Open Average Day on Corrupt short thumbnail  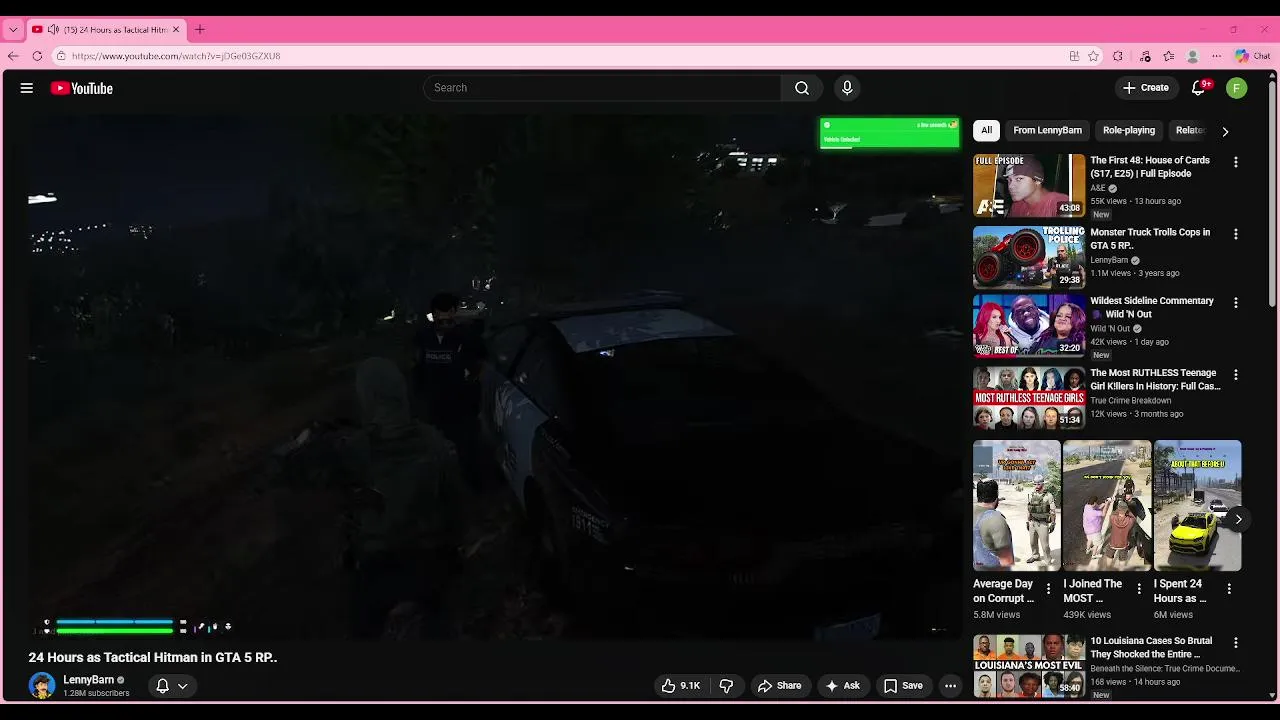pyautogui.click(x=1017, y=505)
